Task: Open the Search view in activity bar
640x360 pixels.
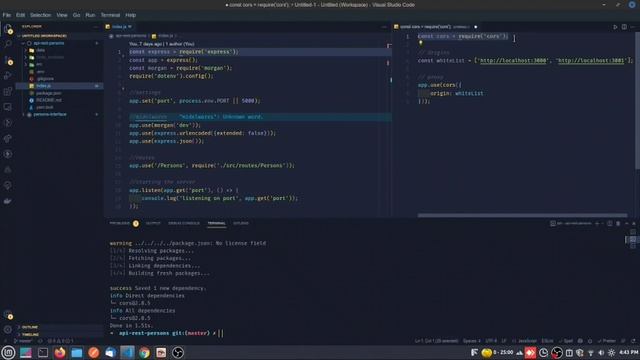Action: point(8,44)
